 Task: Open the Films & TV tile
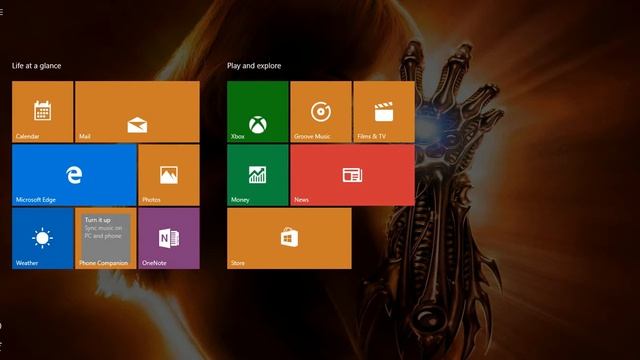(x=384, y=111)
